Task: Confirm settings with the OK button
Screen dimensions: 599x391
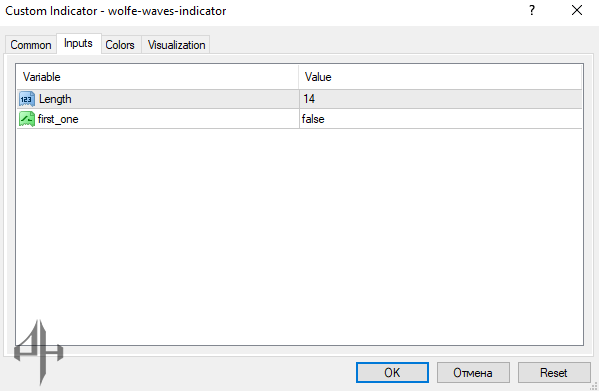Action: pos(392,373)
